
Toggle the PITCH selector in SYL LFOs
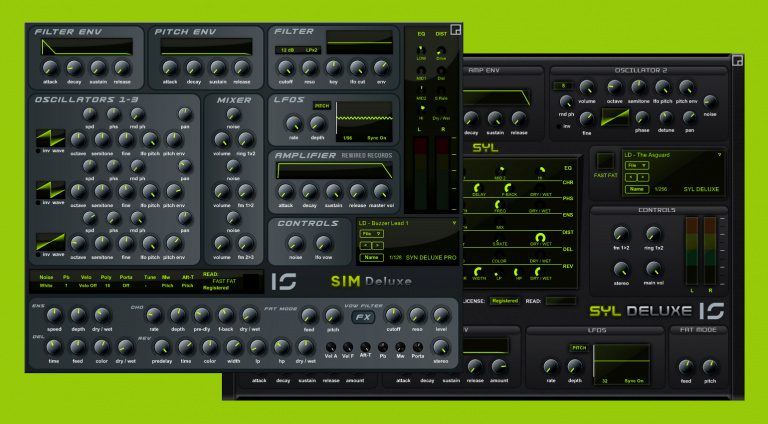(x=579, y=348)
